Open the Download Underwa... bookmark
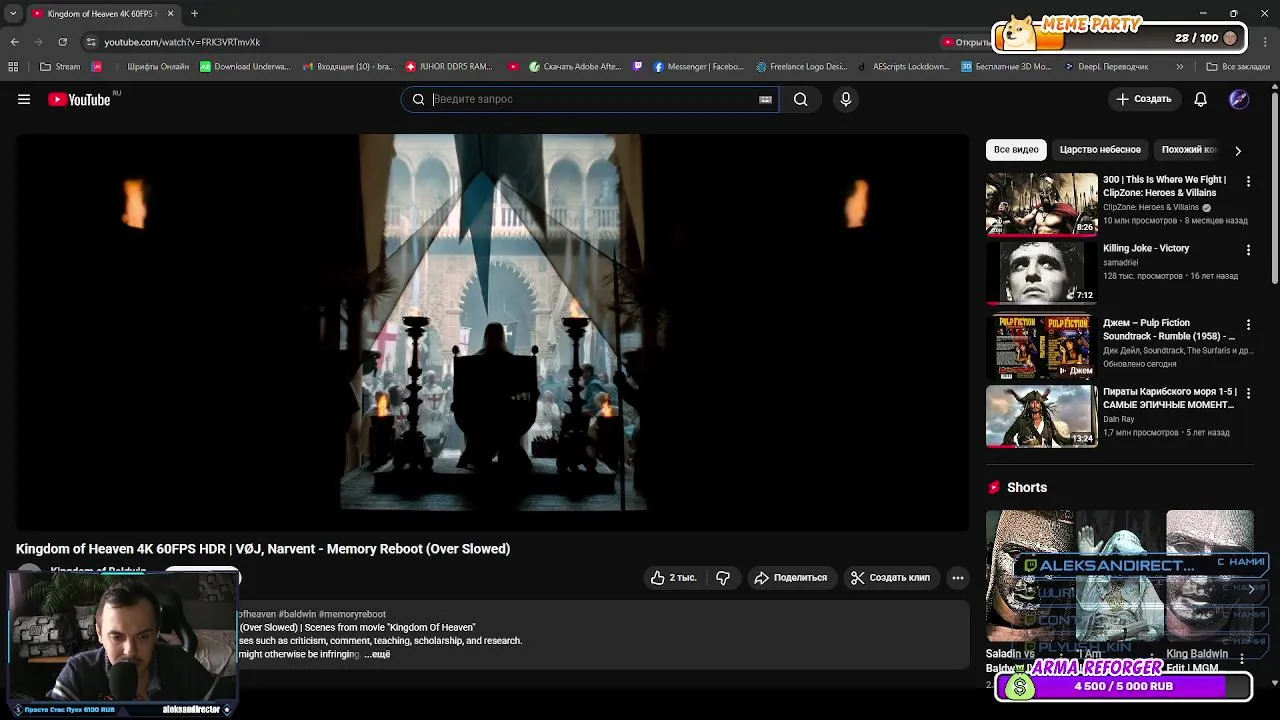 (x=245, y=67)
